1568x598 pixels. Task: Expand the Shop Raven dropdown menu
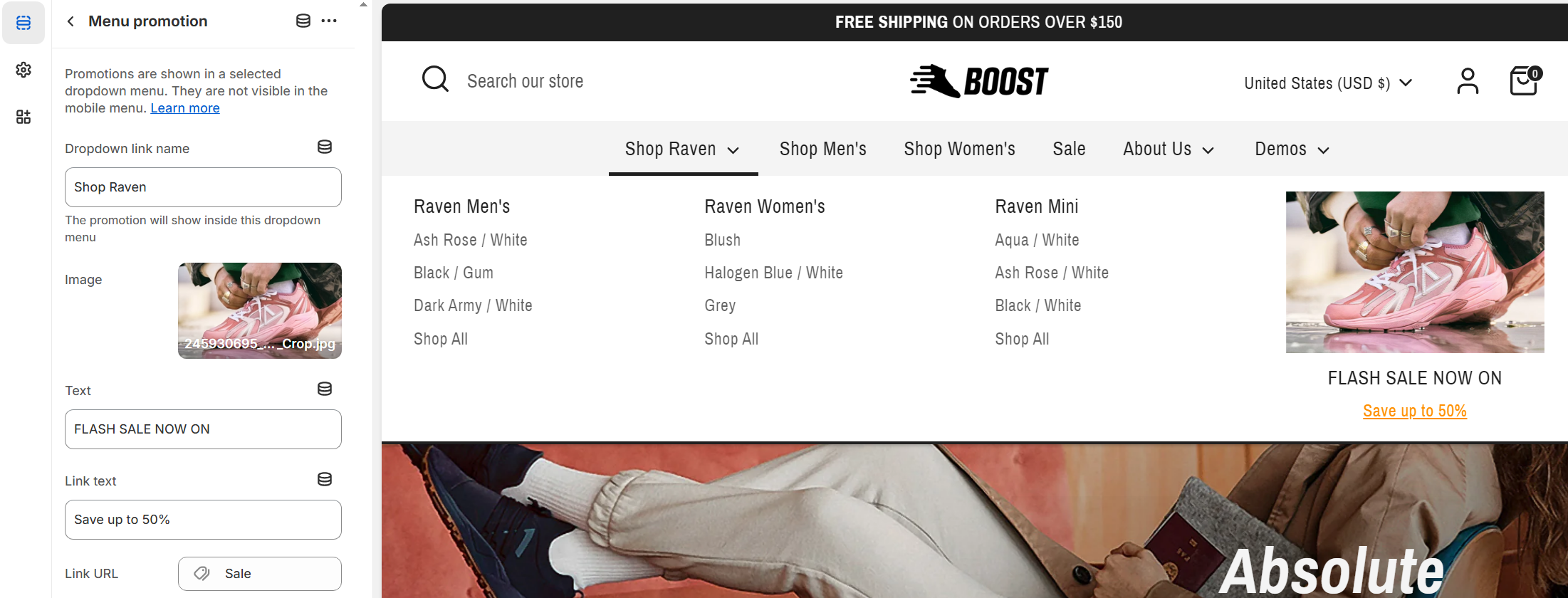[x=683, y=149]
